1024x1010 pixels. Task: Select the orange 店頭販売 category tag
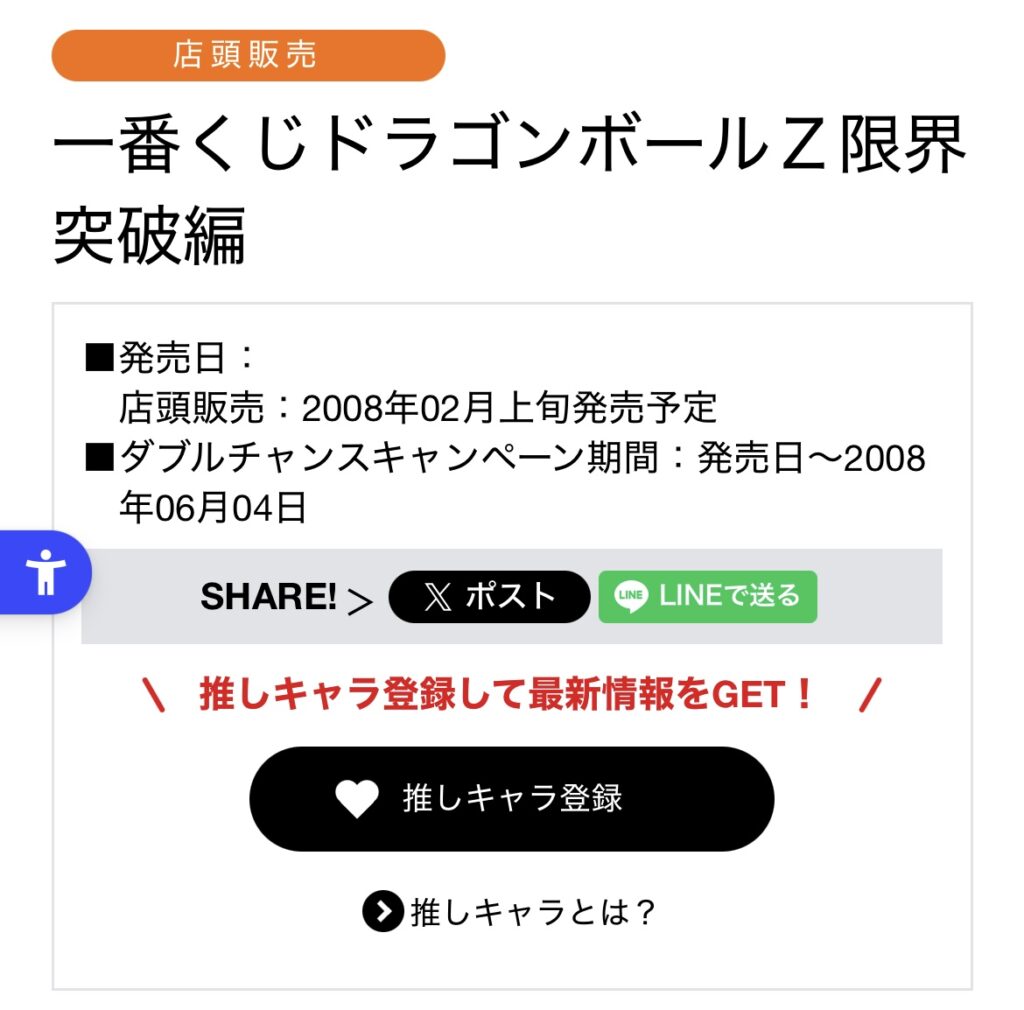tap(248, 55)
